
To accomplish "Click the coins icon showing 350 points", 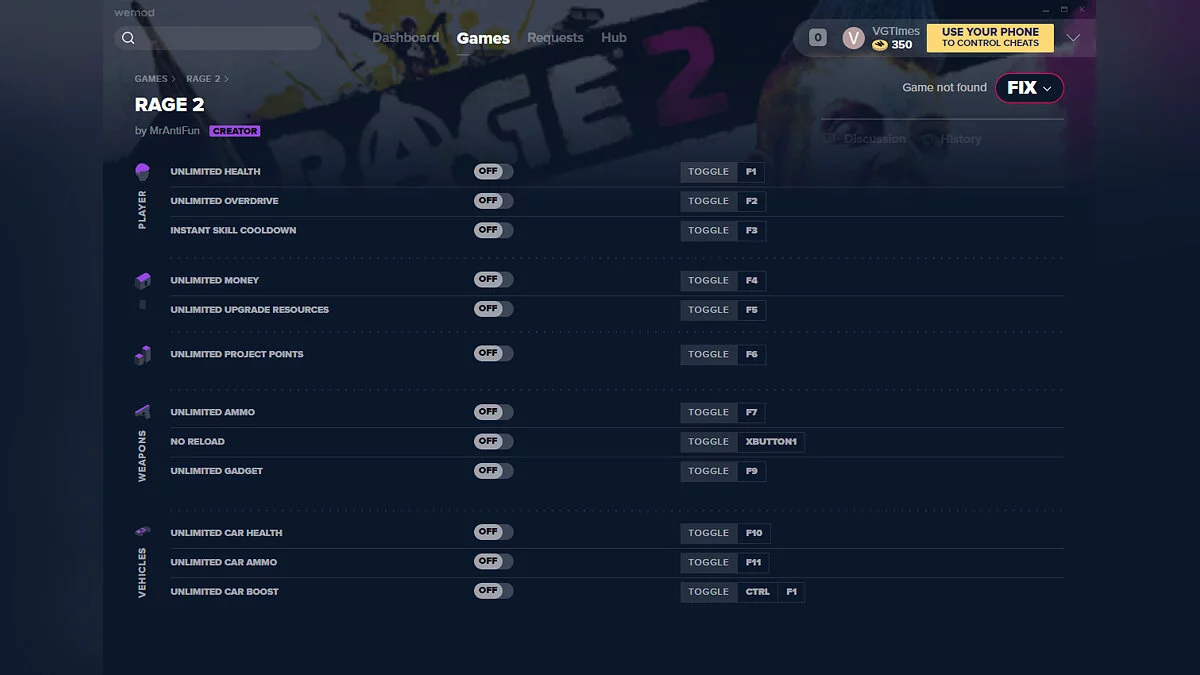I will pyautogui.click(x=878, y=44).
